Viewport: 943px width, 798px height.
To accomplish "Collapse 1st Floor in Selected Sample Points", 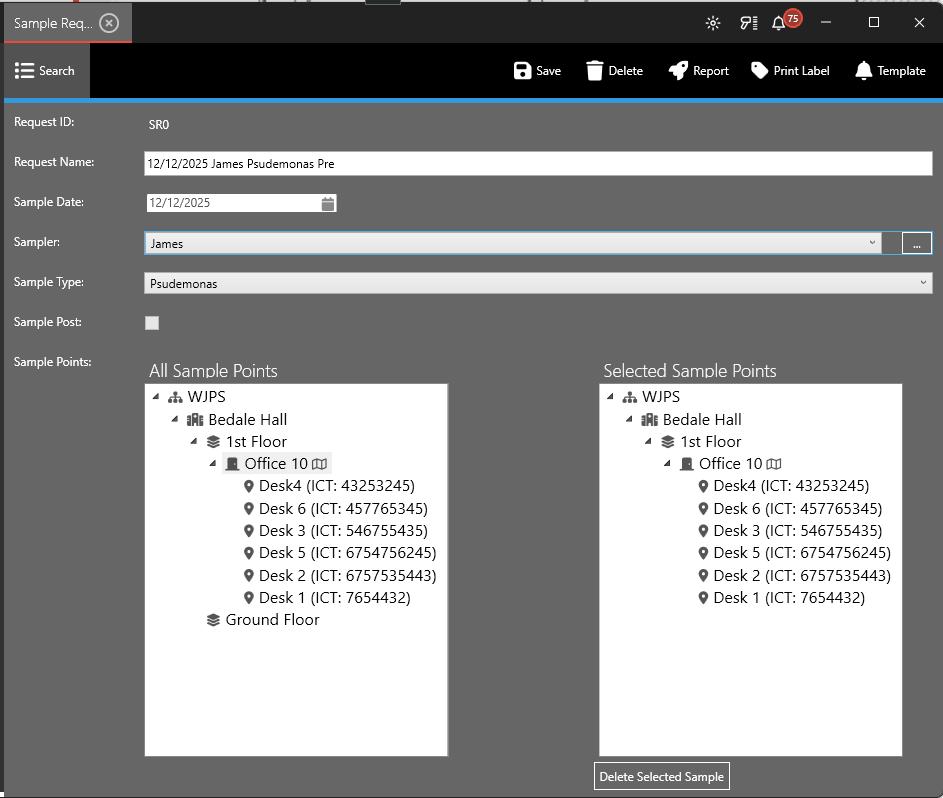I will pos(648,442).
